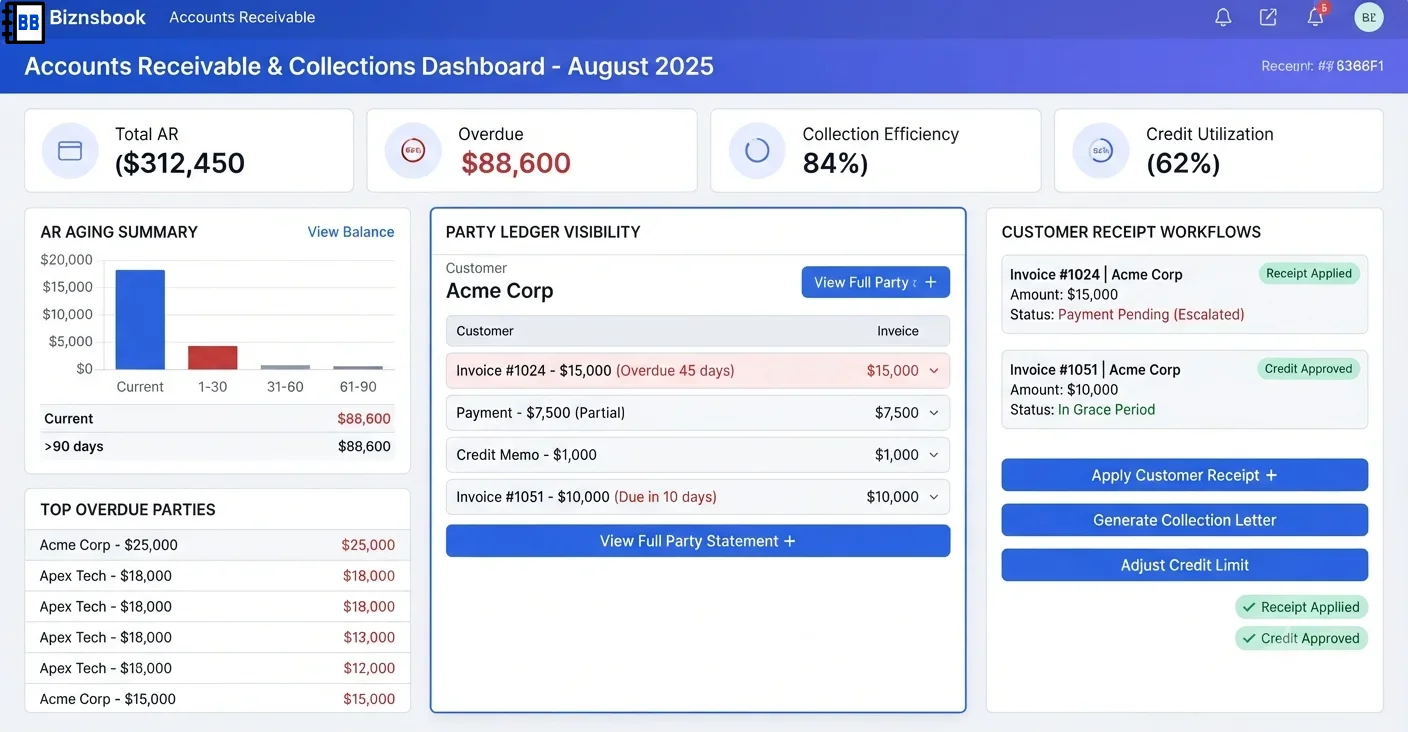
Task: Click the View Full Party button
Action: click(876, 282)
